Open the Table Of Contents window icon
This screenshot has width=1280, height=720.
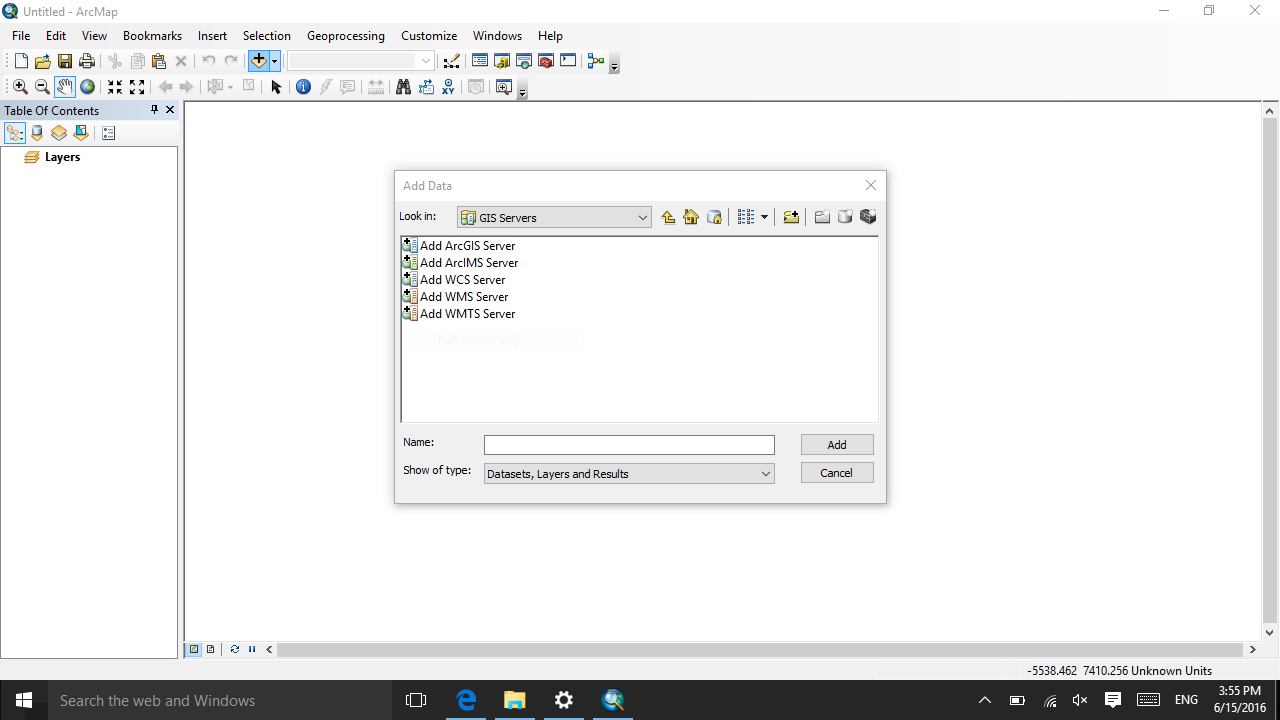(480, 61)
